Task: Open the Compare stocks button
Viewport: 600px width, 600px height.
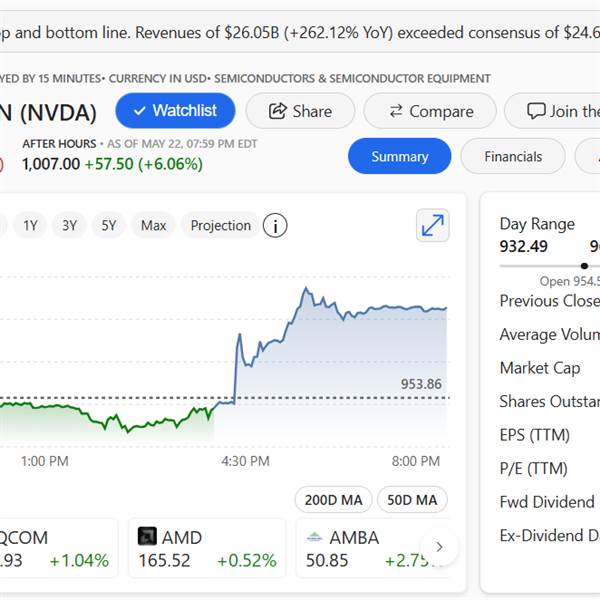Action: [430, 111]
